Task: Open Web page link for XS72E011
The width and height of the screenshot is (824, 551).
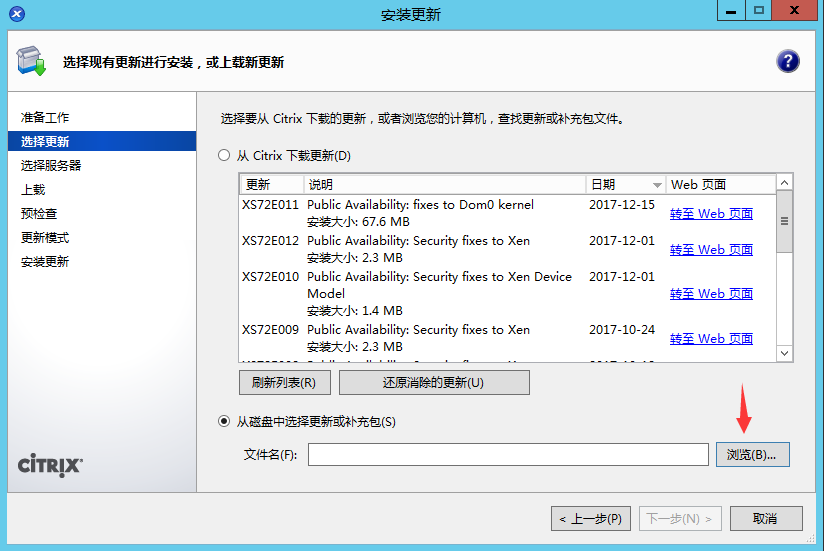Action: (x=711, y=213)
